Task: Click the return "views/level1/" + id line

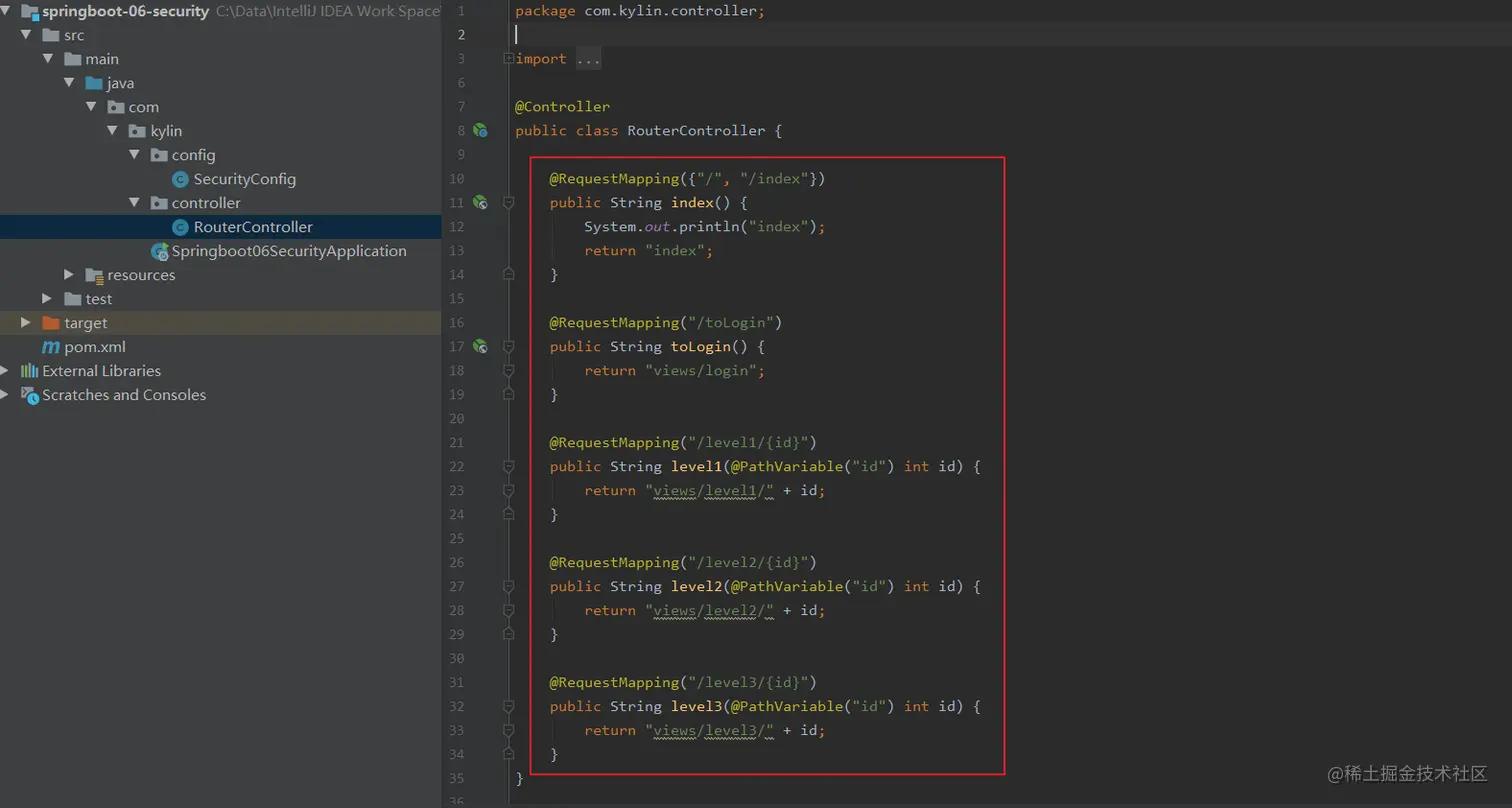Action: [705, 491]
